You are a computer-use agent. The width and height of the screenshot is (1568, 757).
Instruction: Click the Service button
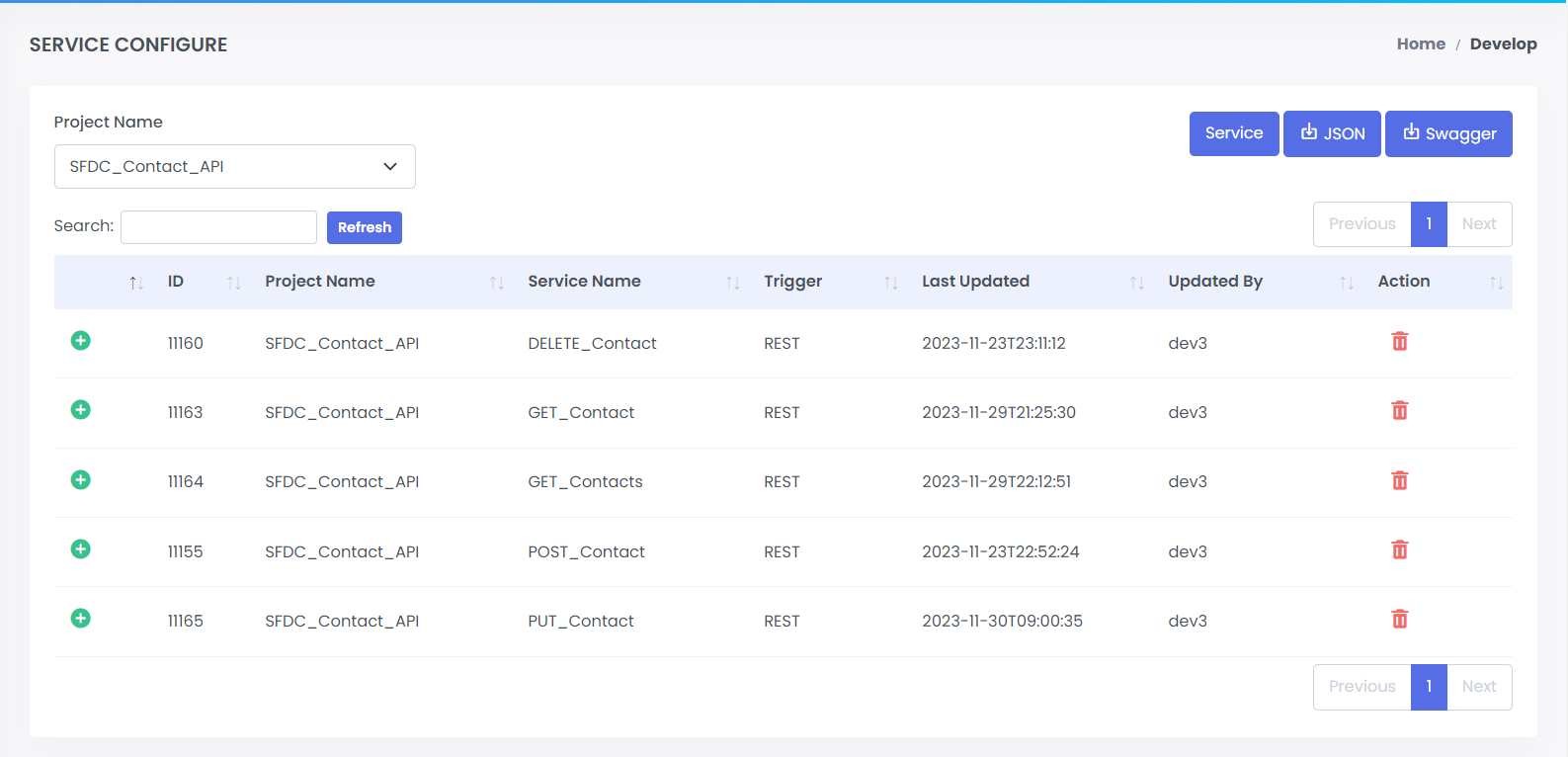click(x=1234, y=133)
